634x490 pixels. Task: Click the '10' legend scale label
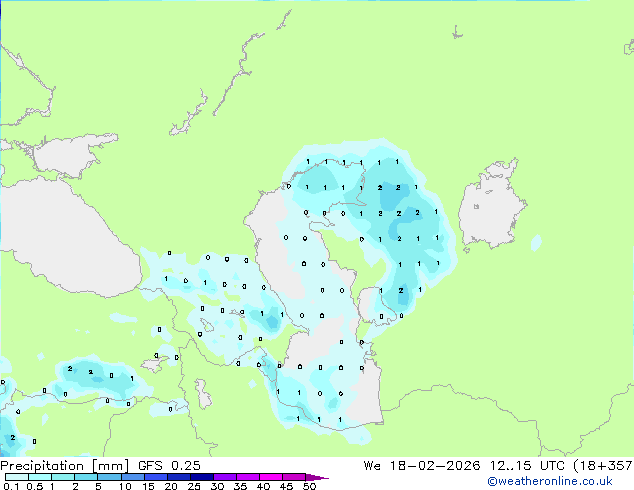click(x=125, y=486)
